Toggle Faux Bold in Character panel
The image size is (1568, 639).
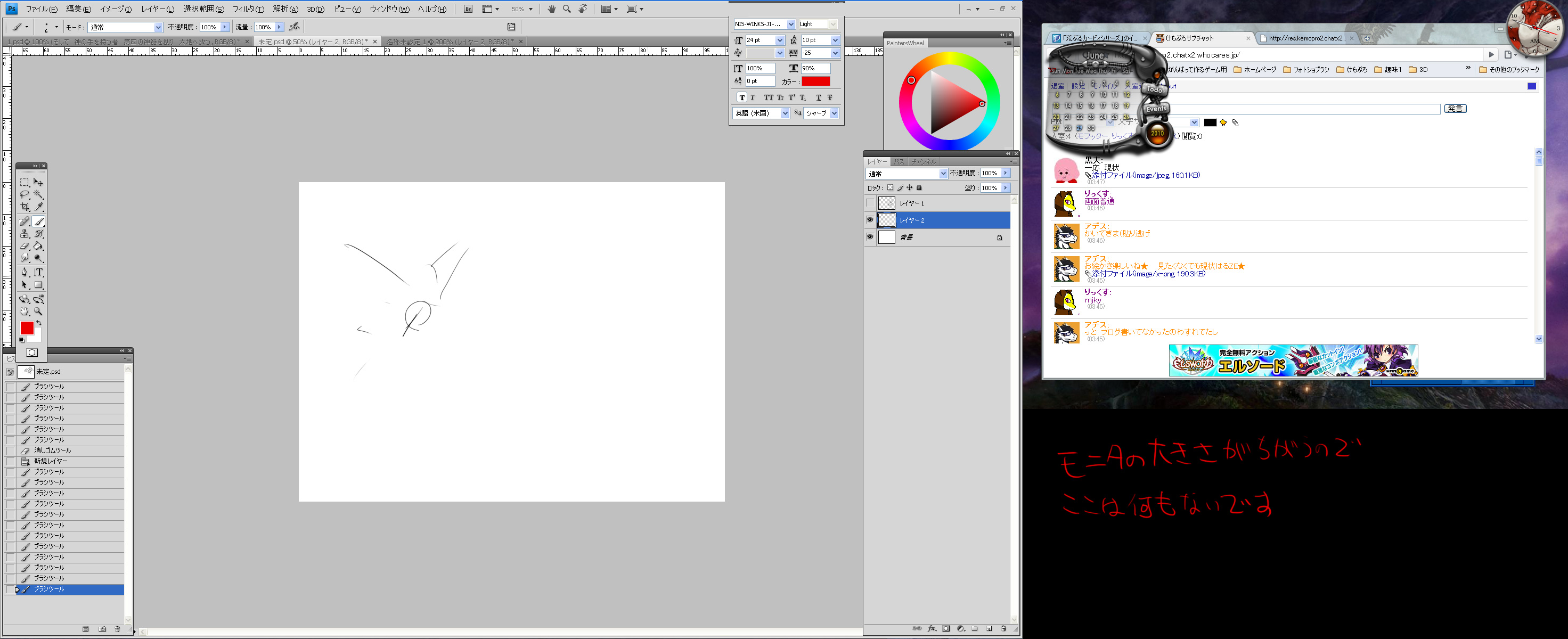pyautogui.click(x=742, y=97)
